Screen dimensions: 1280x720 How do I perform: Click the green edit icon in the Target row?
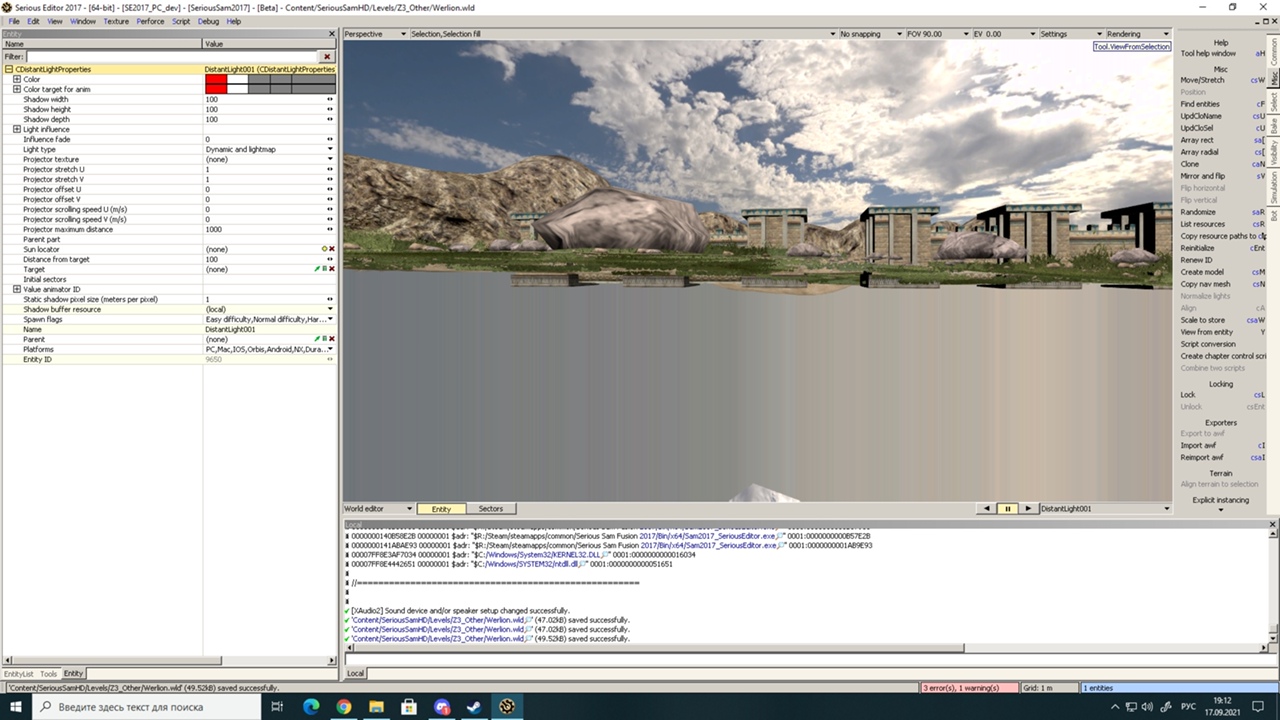(x=317, y=269)
